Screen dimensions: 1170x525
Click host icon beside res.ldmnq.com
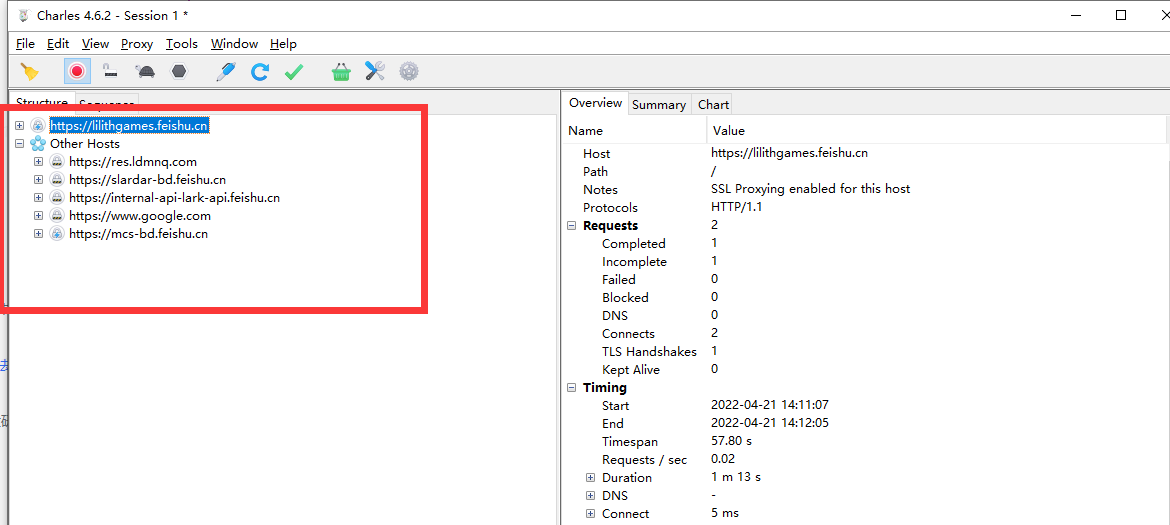coord(57,161)
